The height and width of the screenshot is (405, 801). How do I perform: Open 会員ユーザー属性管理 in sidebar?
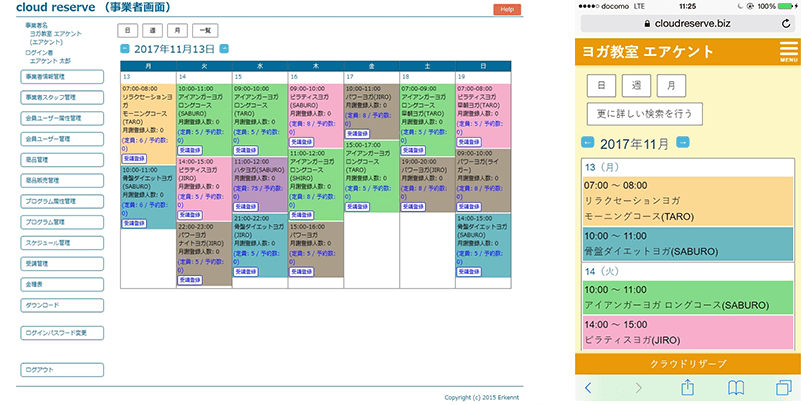62,118
